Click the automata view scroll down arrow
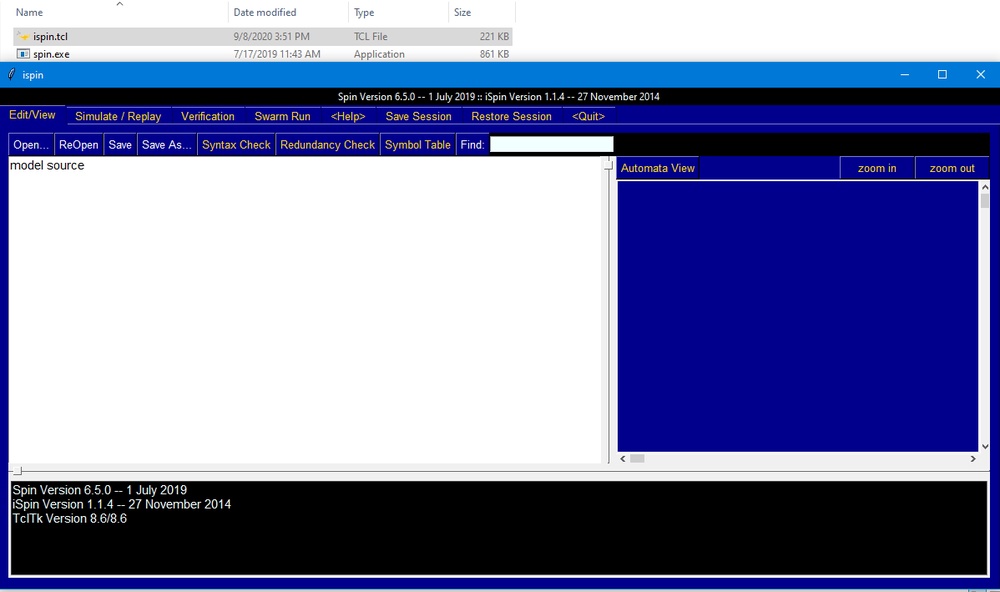This screenshot has width=1000, height=592. point(985,447)
